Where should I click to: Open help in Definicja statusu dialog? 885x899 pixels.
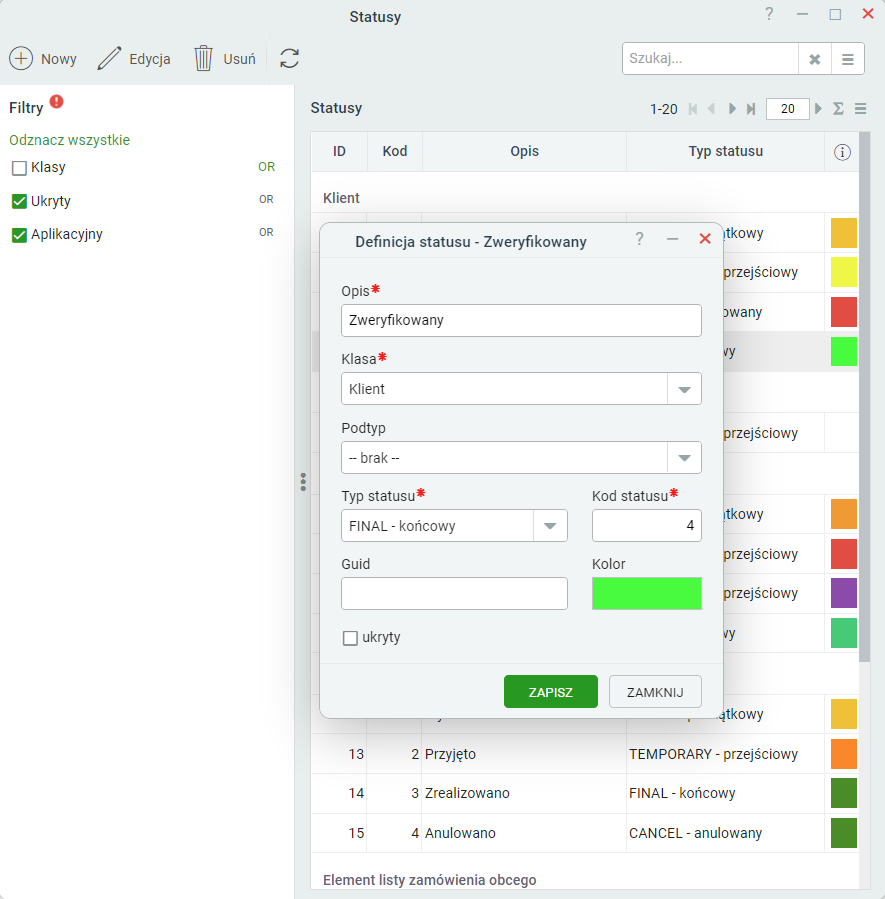[x=640, y=239]
